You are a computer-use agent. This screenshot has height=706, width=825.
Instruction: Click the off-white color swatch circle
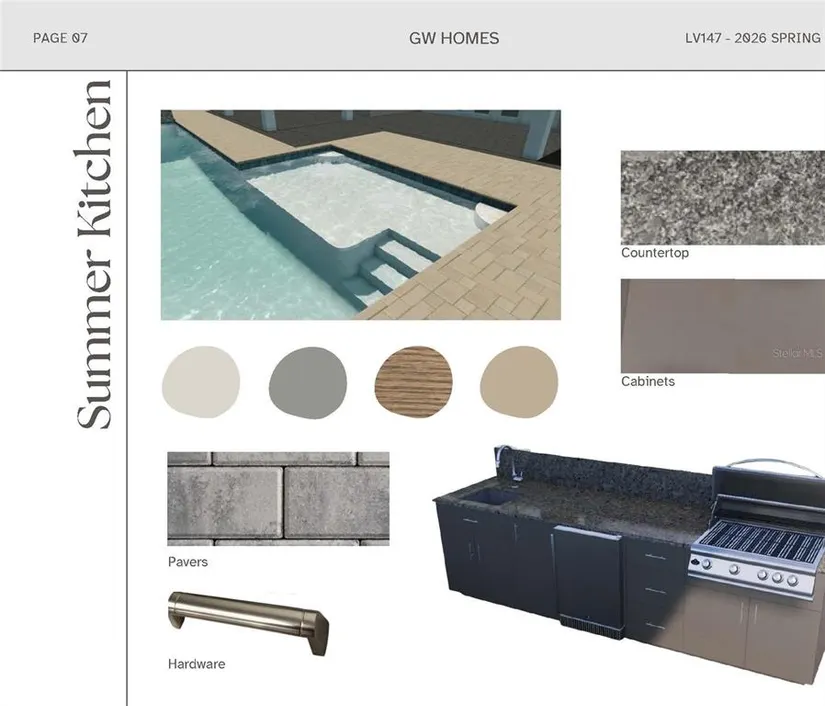[201, 380]
